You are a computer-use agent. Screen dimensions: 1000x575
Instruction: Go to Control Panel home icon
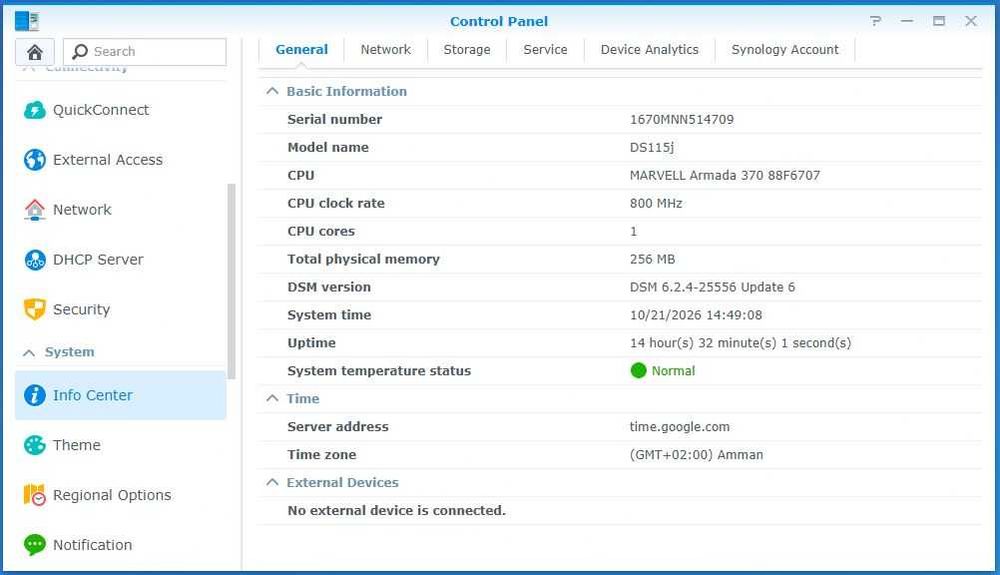(34, 52)
